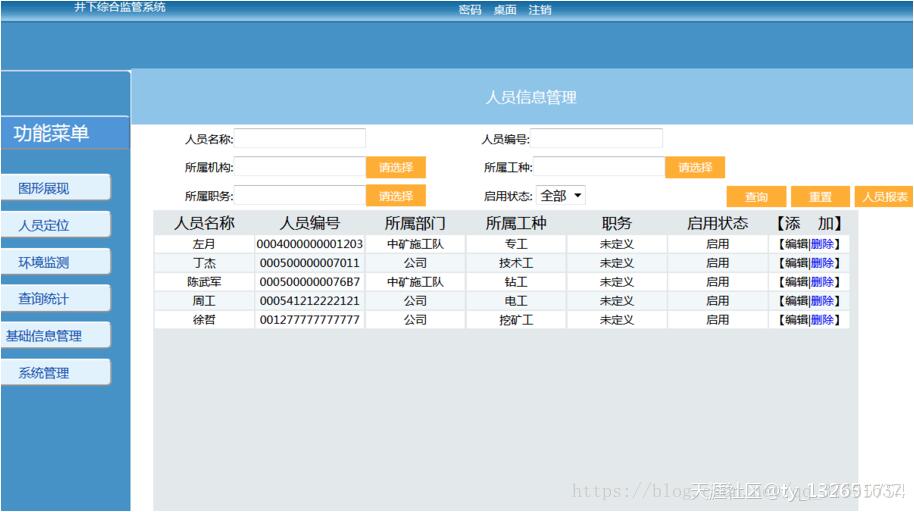Image resolution: width=914 pixels, height=512 pixels.
Task: Click the 钻工 job type cell
Action: pos(516,282)
